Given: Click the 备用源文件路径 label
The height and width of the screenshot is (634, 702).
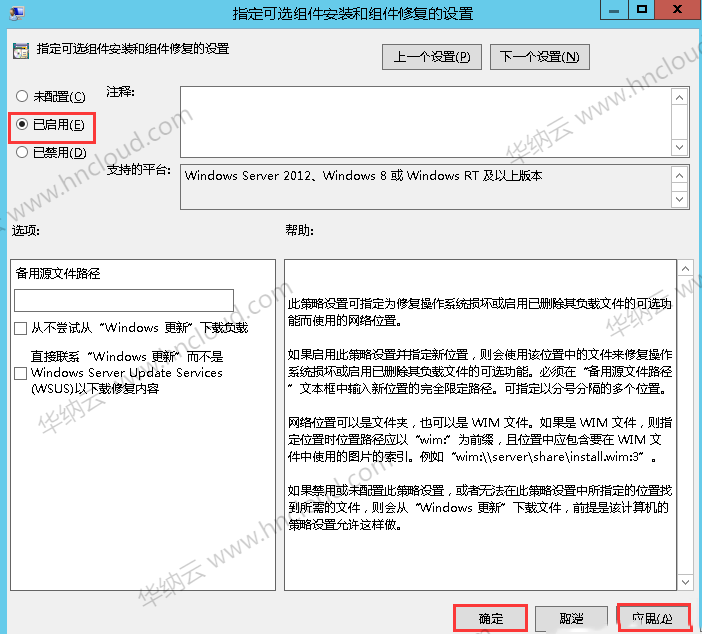Looking at the screenshot, I should click(x=58, y=274).
